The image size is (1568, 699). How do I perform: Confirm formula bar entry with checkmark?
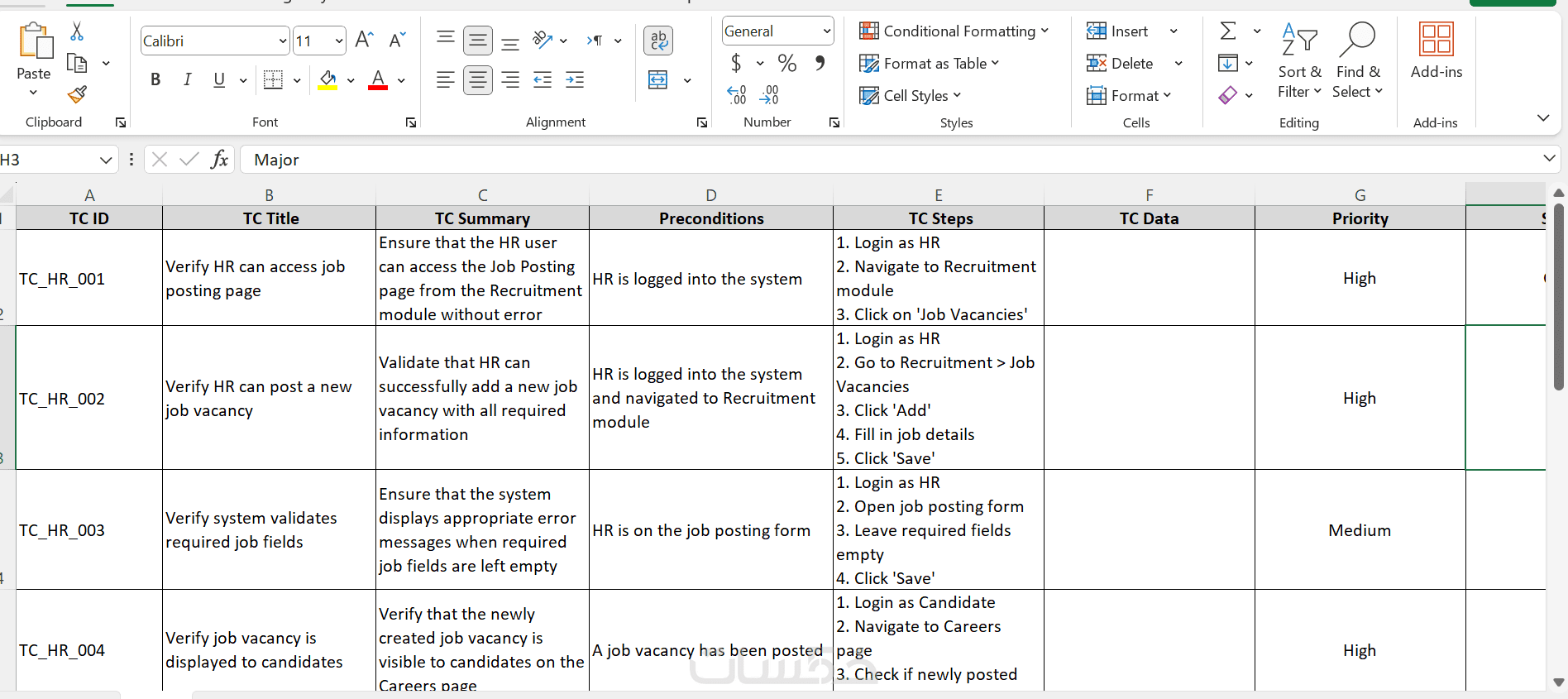(x=189, y=160)
